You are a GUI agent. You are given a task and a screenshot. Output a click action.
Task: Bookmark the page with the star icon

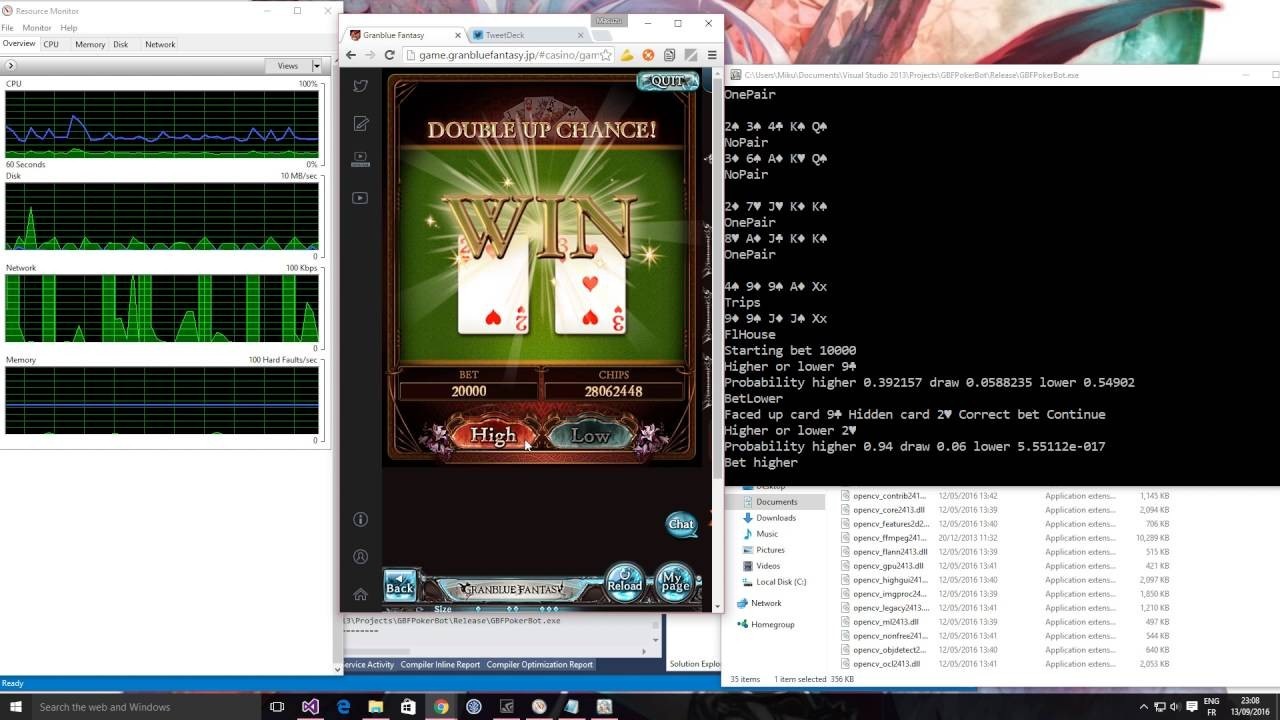605,55
